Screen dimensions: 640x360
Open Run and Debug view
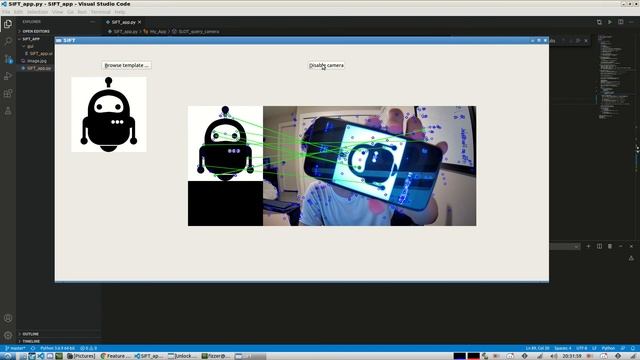8,76
